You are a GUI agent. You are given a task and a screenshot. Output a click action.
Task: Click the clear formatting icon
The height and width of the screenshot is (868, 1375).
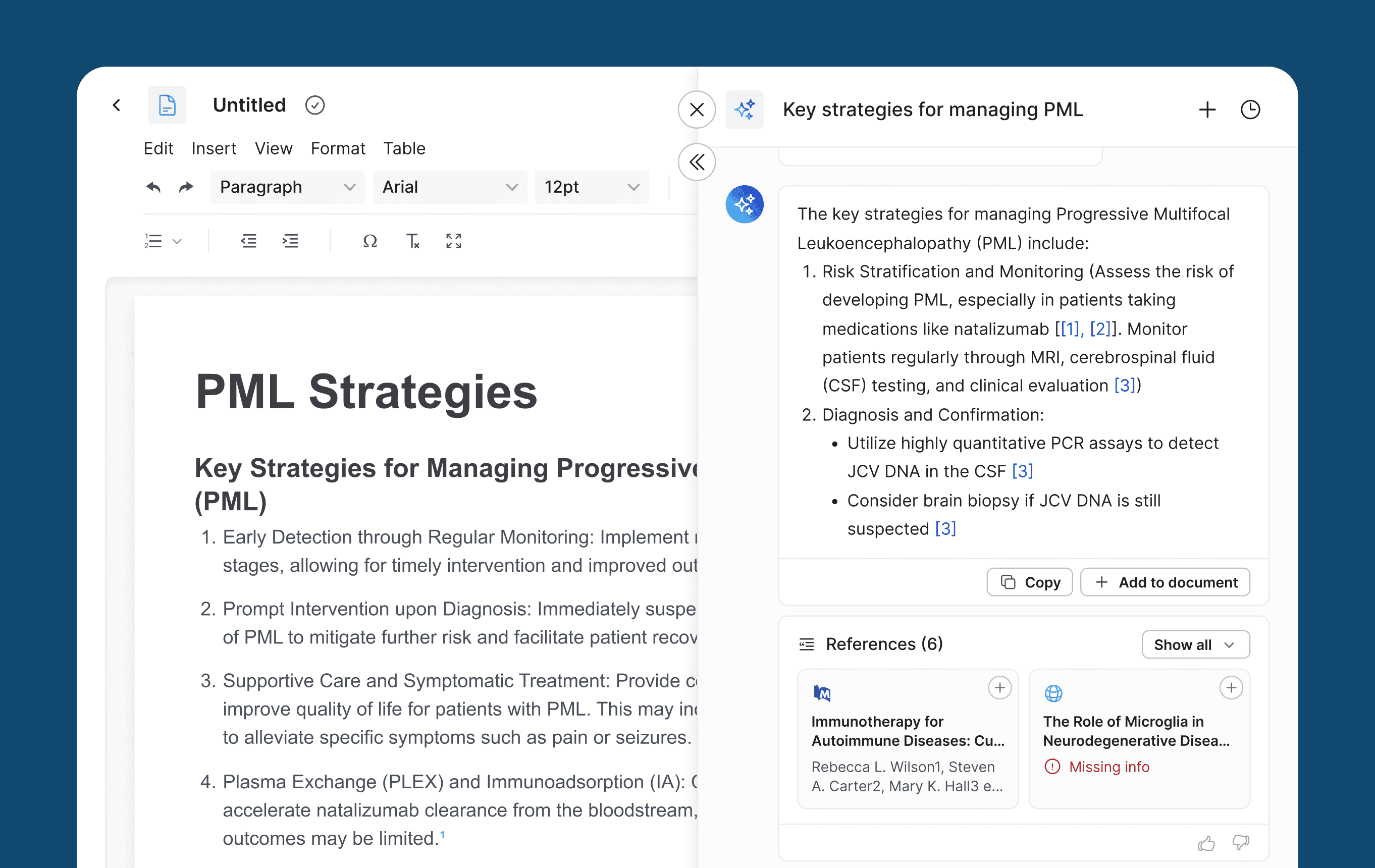coord(412,242)
